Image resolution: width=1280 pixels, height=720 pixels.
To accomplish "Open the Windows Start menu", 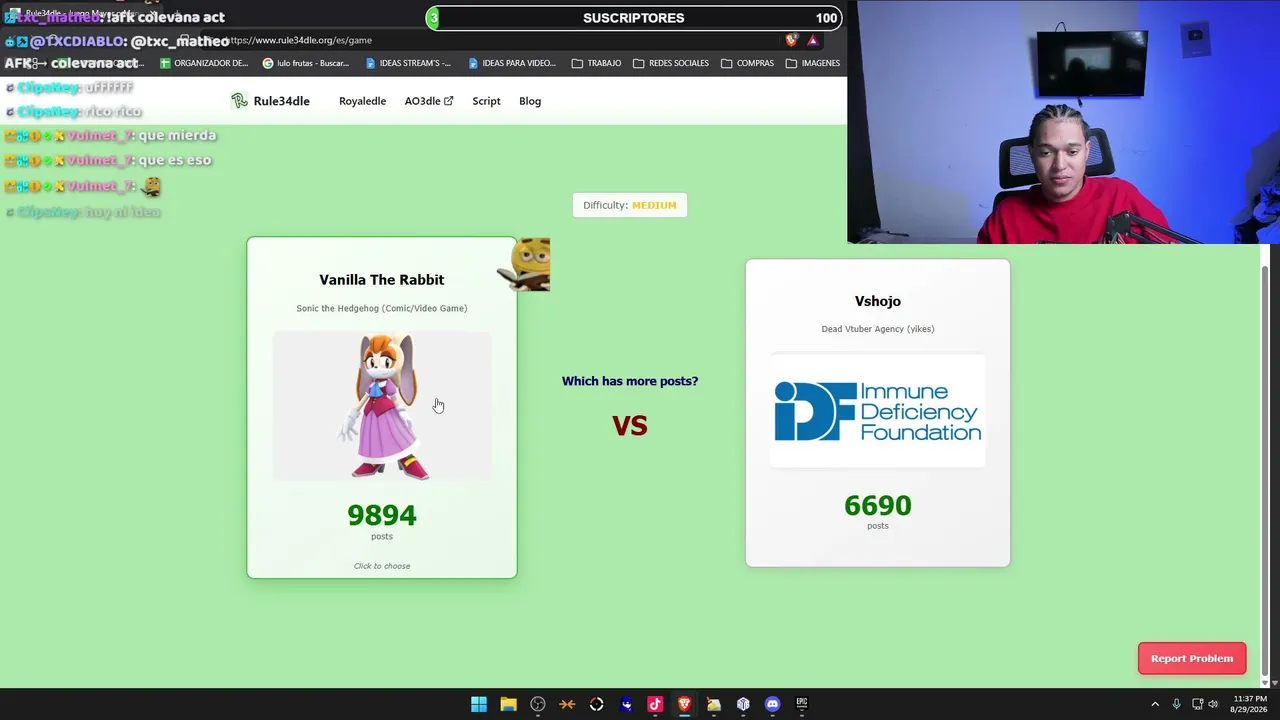I will [x=479, y=704].
